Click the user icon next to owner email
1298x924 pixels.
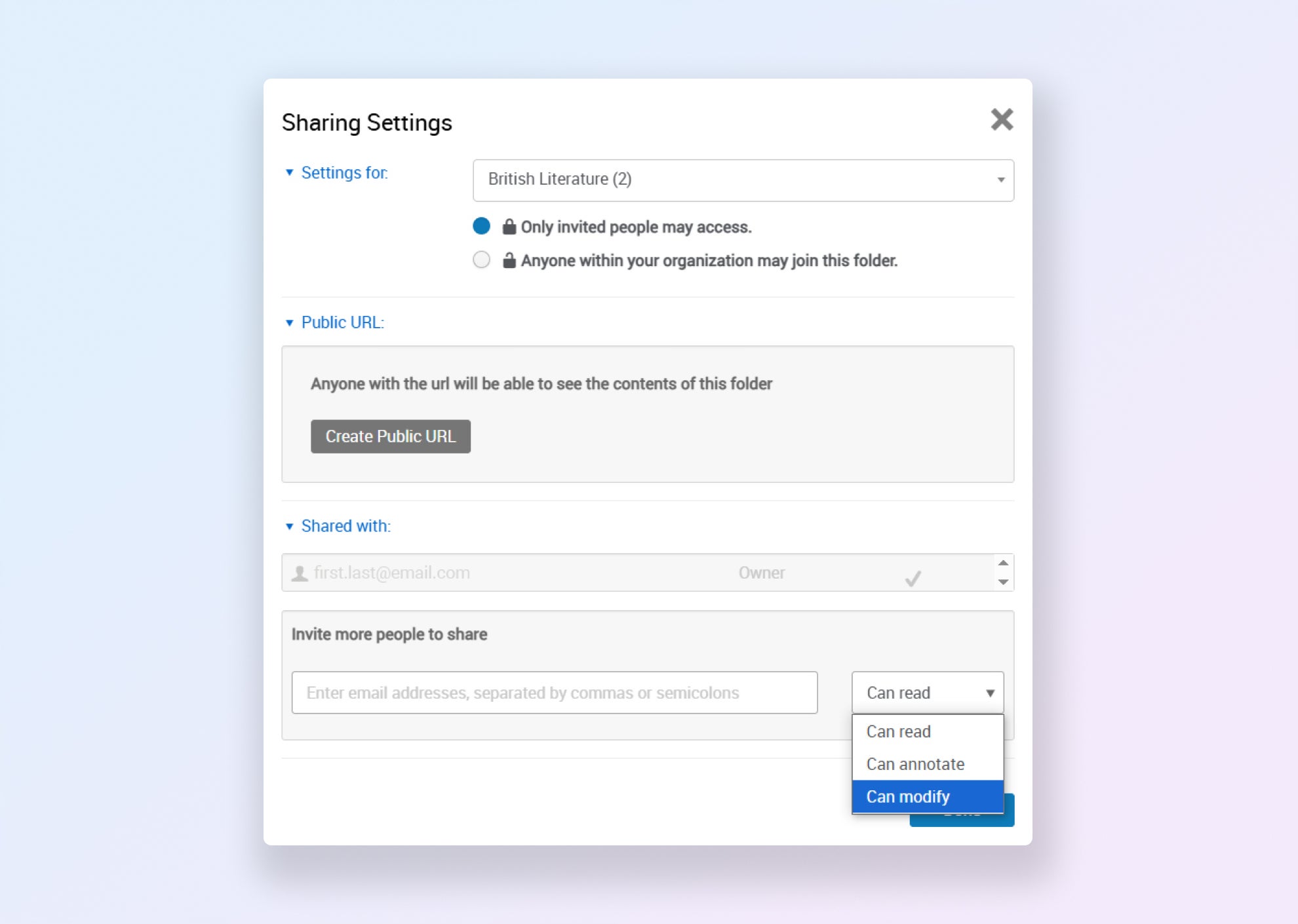[300, 573]
